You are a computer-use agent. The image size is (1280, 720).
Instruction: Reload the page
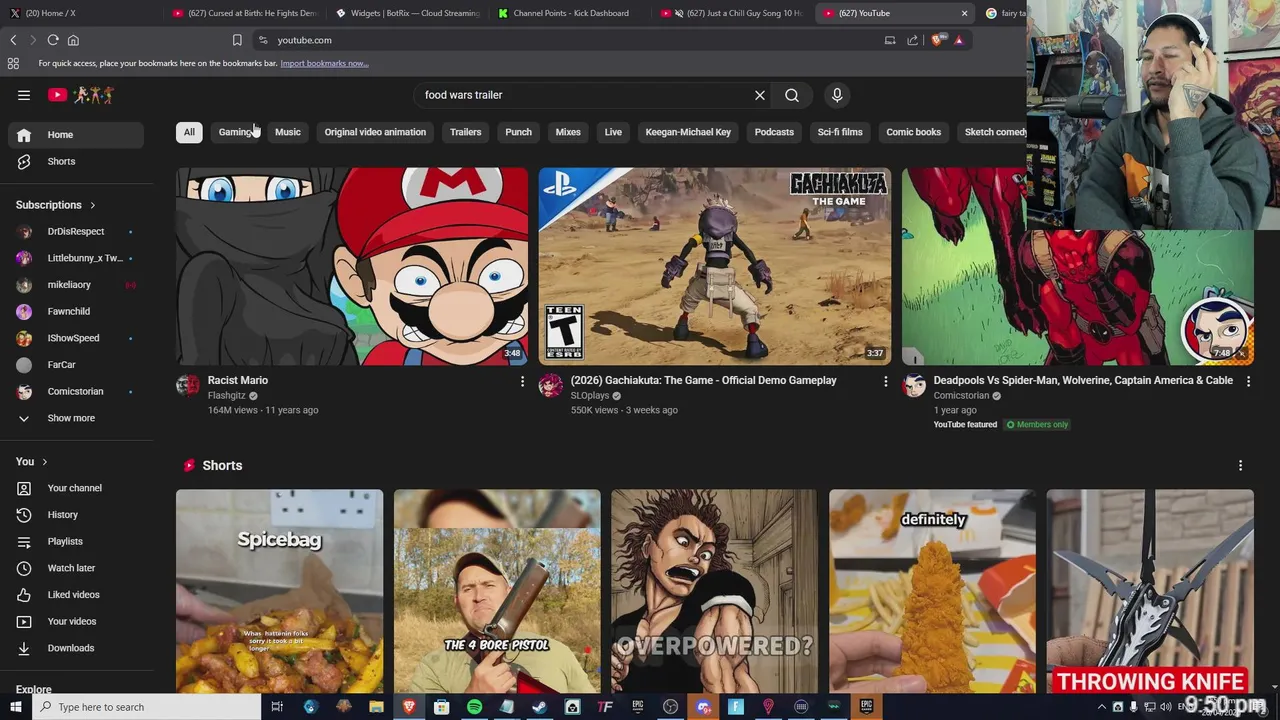pyautogui.click(x=53, y=40)
